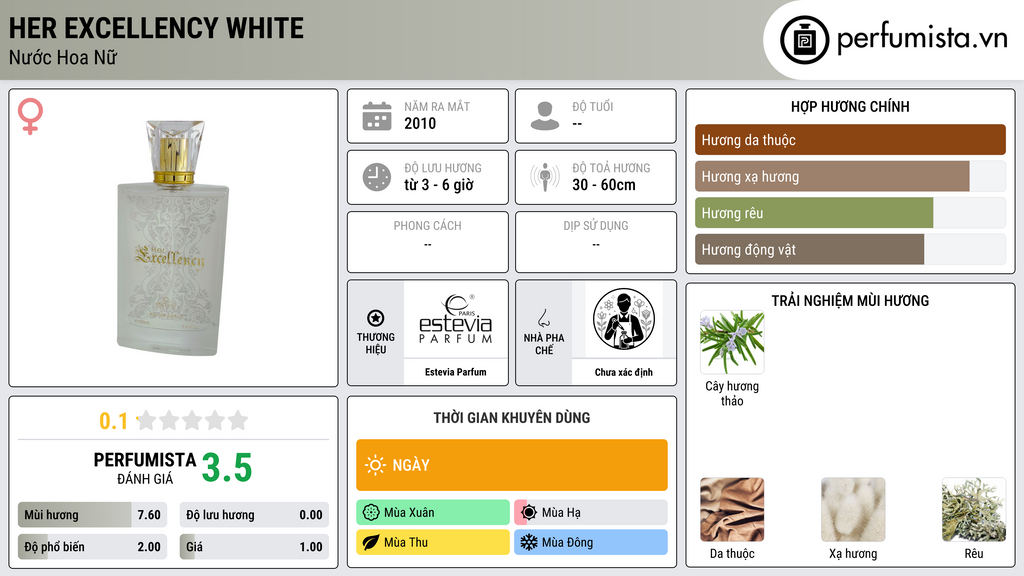Click the flower icon next to Mùa Xuân
1024x576 pixels.
point(371,513)
